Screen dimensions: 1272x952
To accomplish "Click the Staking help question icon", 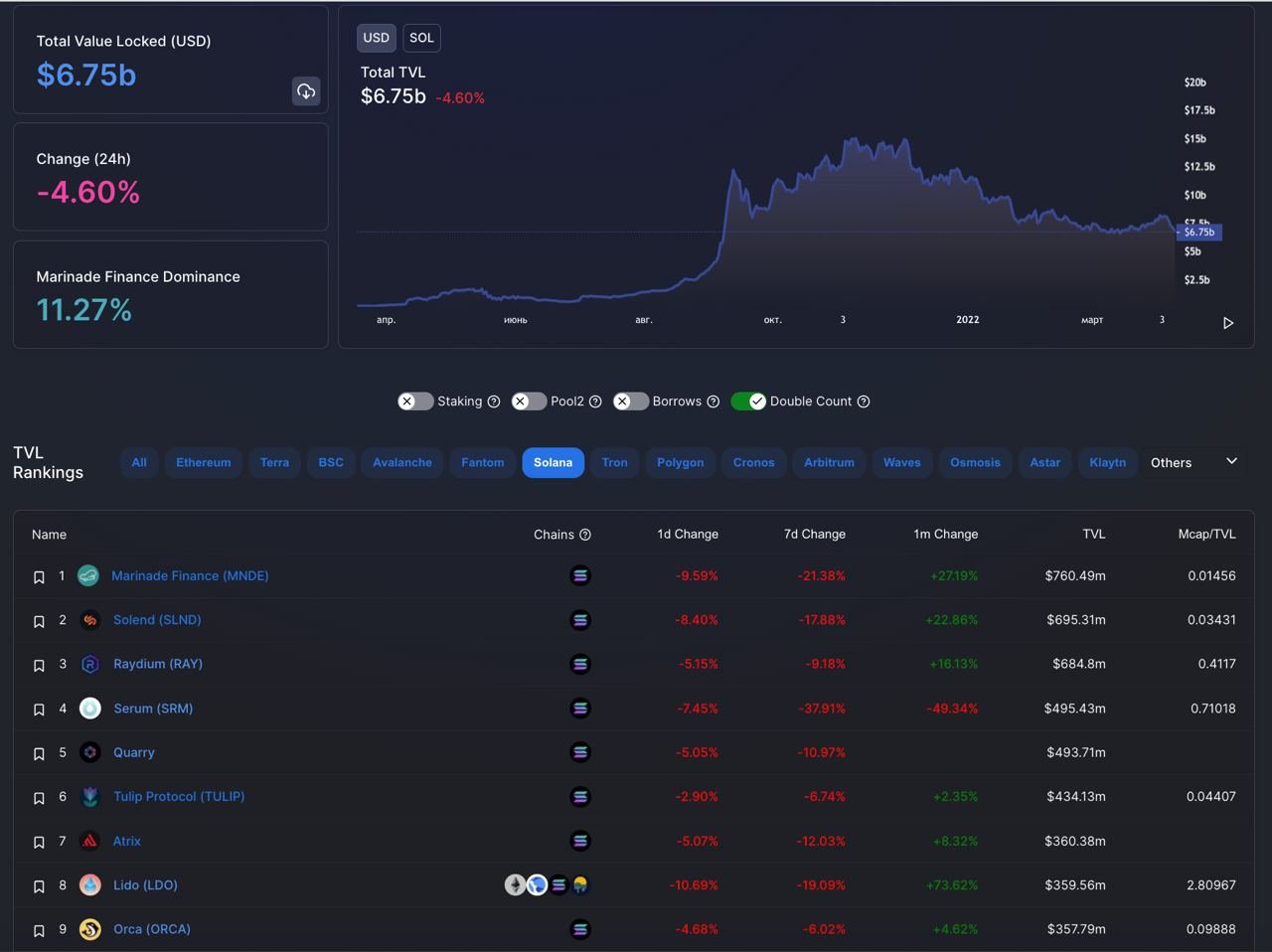I will pos(494,401).
